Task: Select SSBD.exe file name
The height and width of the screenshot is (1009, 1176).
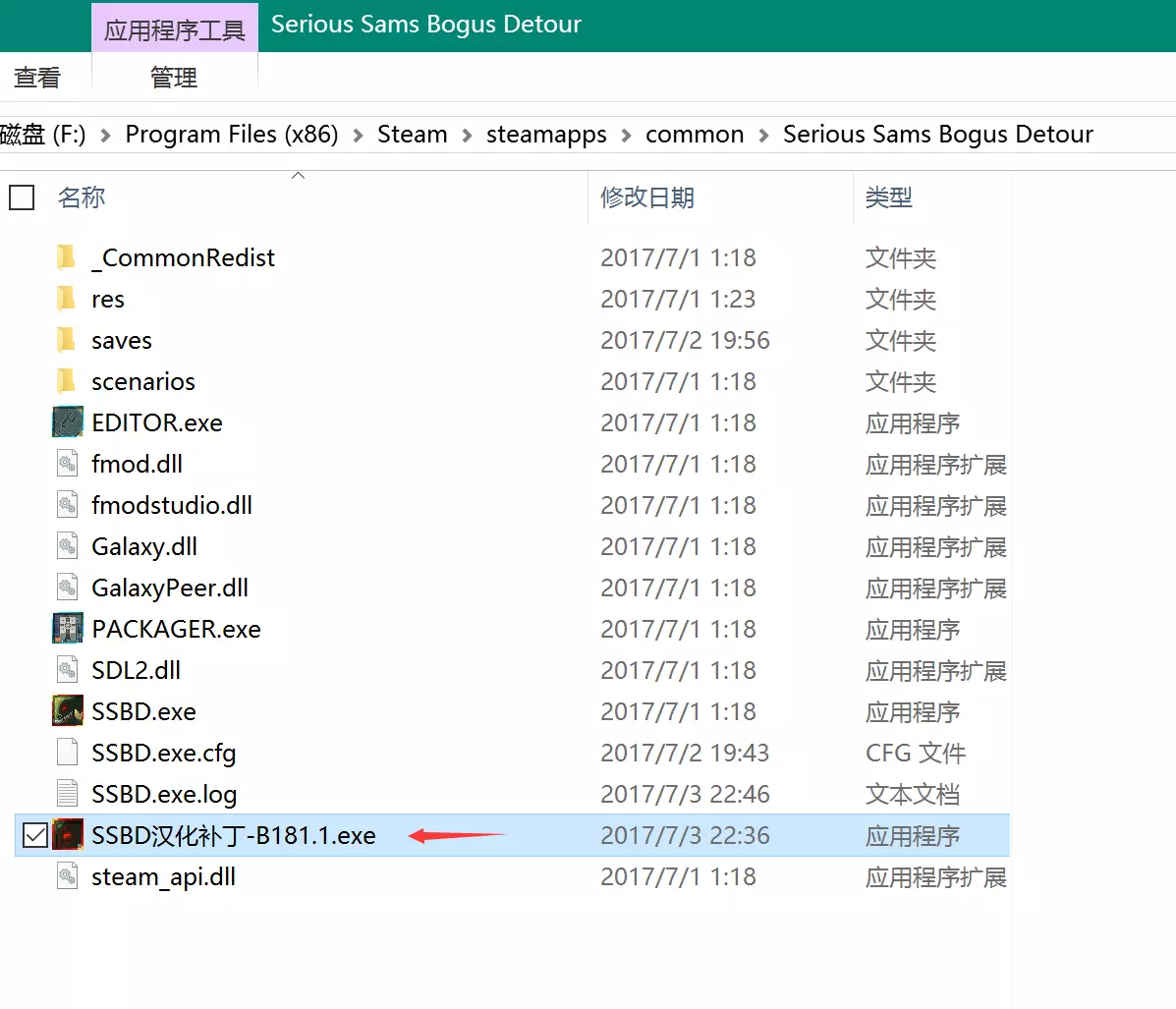Action: 143,712
